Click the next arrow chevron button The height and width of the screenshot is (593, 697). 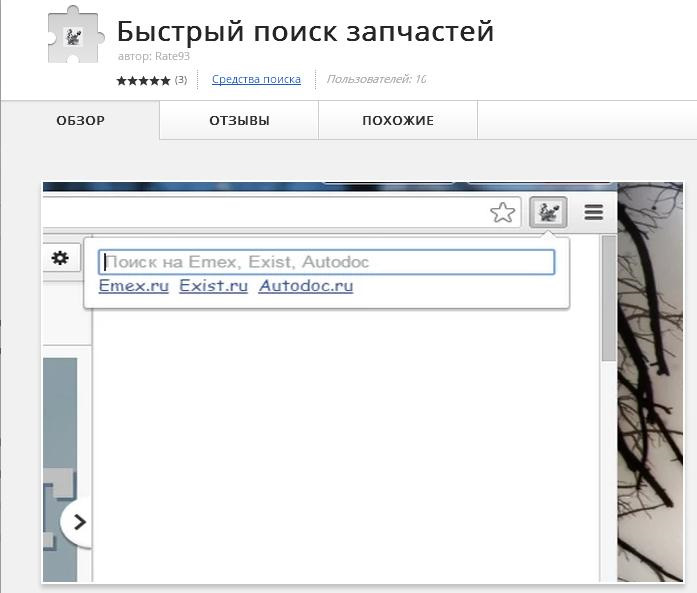pyautogui.click(x=79, y=522)
